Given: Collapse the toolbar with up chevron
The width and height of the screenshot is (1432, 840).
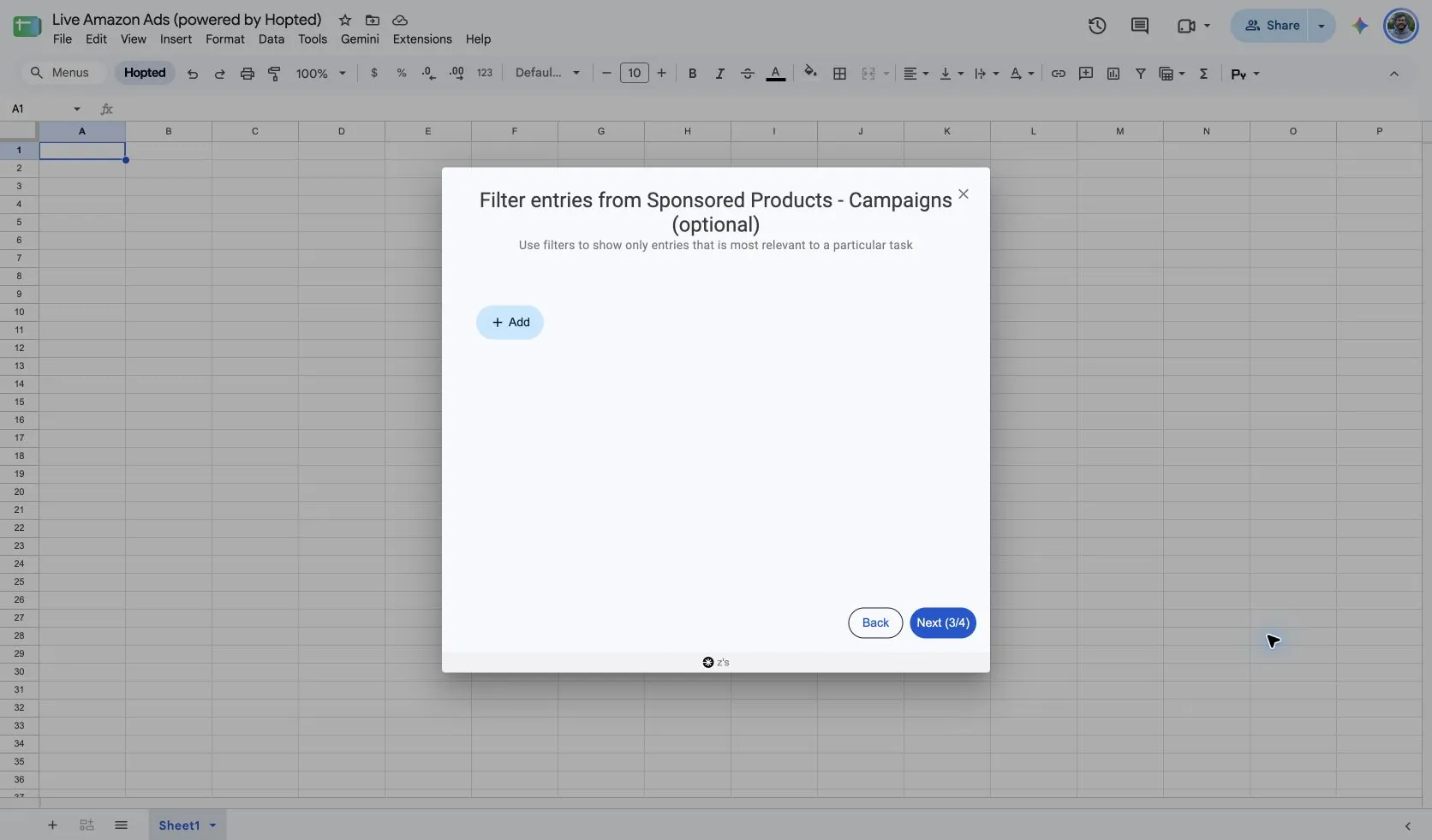Looking at the screenshot, I should (1394, 74).
